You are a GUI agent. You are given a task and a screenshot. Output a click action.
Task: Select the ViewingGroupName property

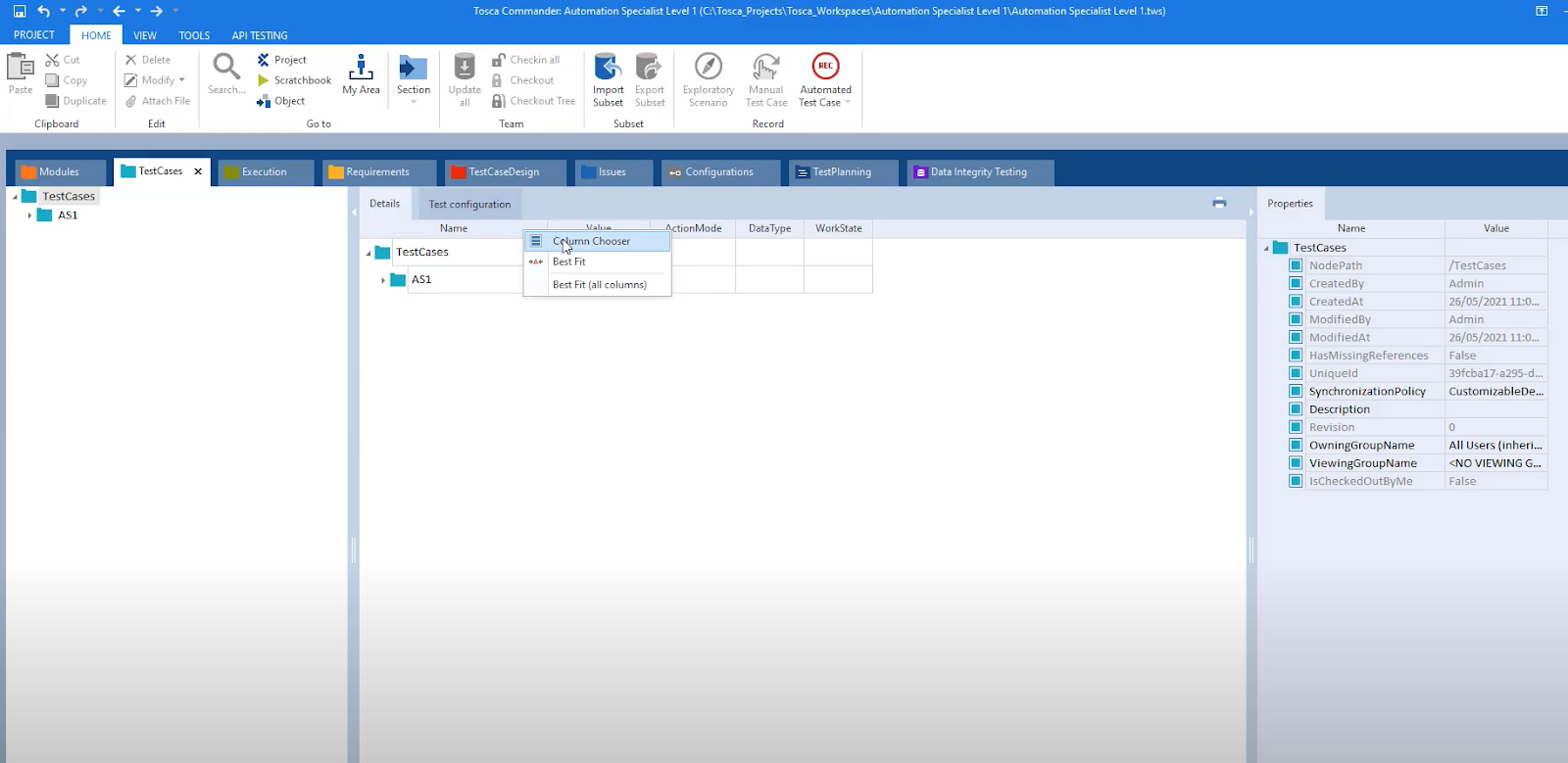[1417, 463]
